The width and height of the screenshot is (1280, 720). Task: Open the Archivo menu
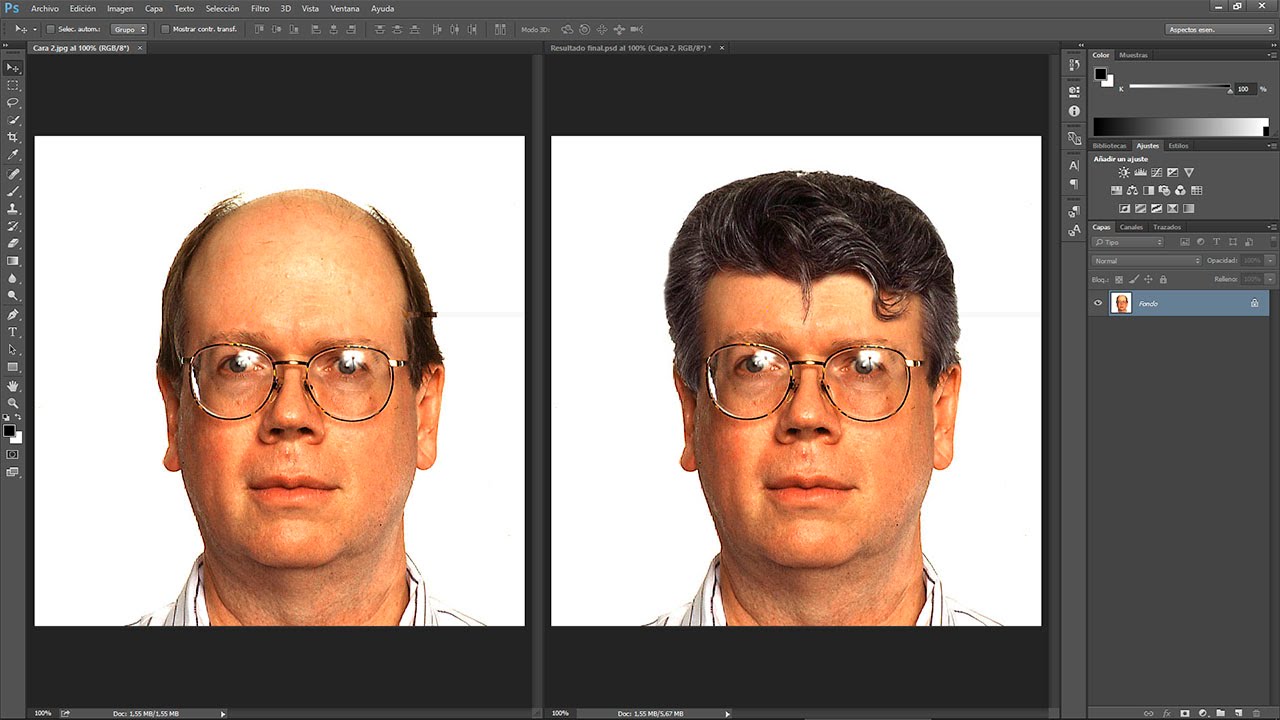click(44, 8)
